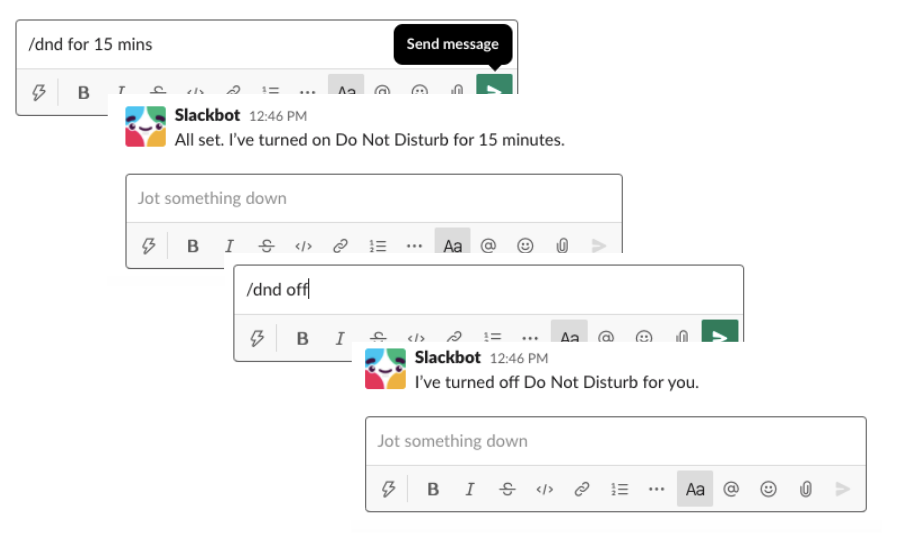
Task: Toggle Aa formatting bar in the bottom composer
Action: pos(695,489)
